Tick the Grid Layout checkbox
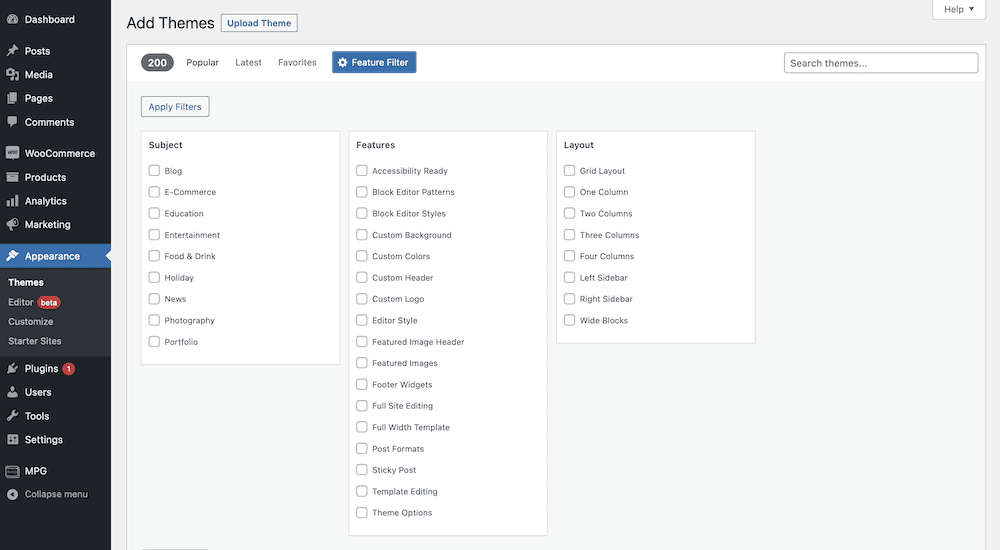This screenshot has width=1000, height=550. point(569,171)
